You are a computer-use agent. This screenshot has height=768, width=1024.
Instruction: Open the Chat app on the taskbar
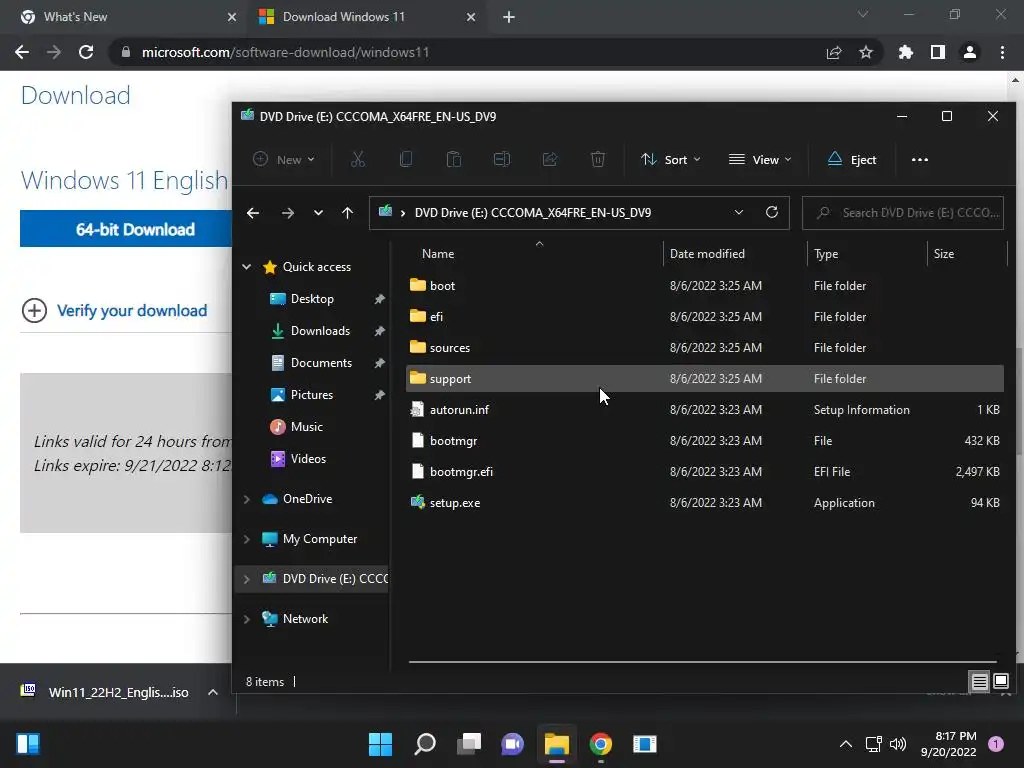[513, 744]
